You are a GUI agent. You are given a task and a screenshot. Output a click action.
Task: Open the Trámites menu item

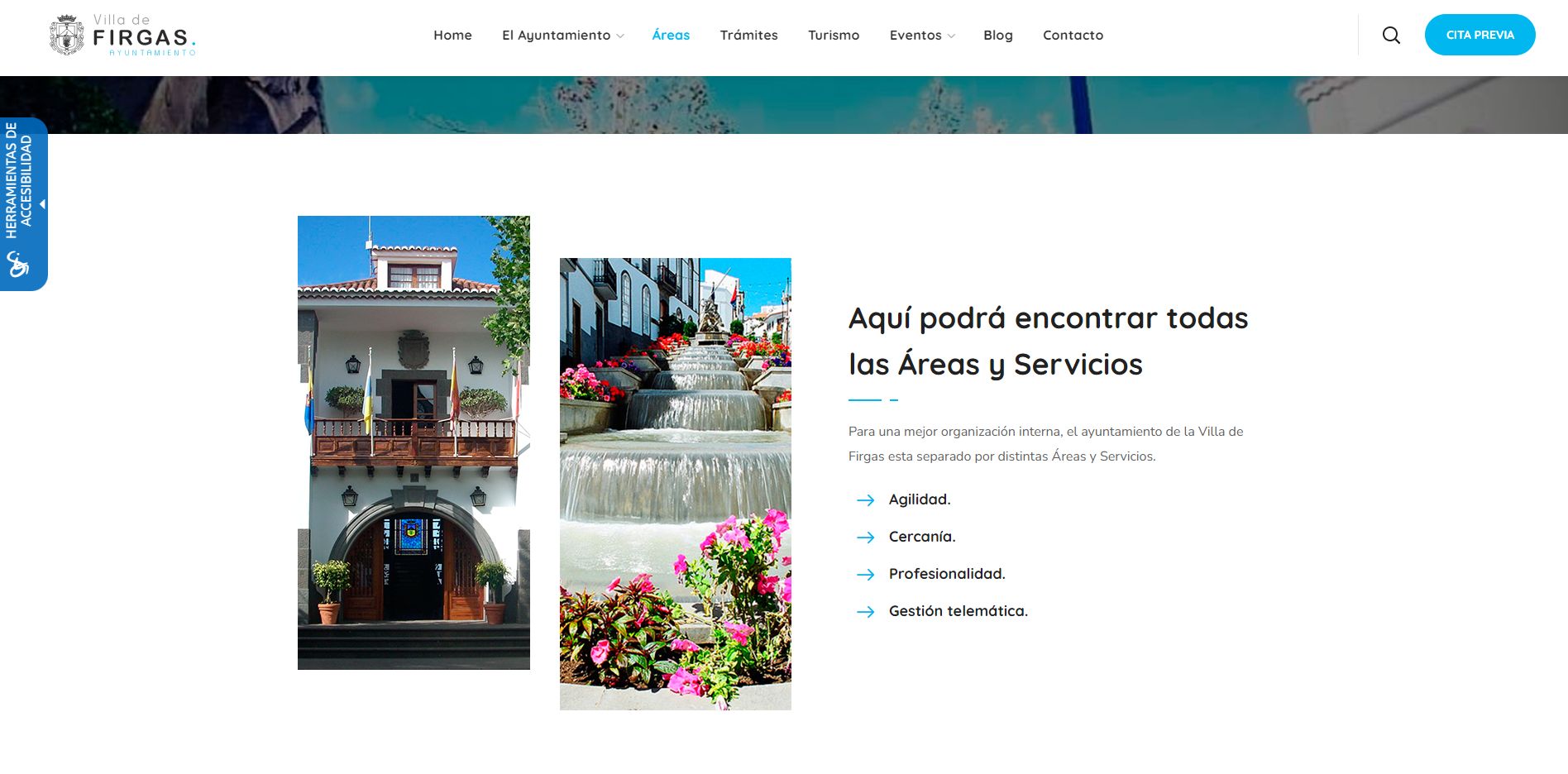coord(748,35)
